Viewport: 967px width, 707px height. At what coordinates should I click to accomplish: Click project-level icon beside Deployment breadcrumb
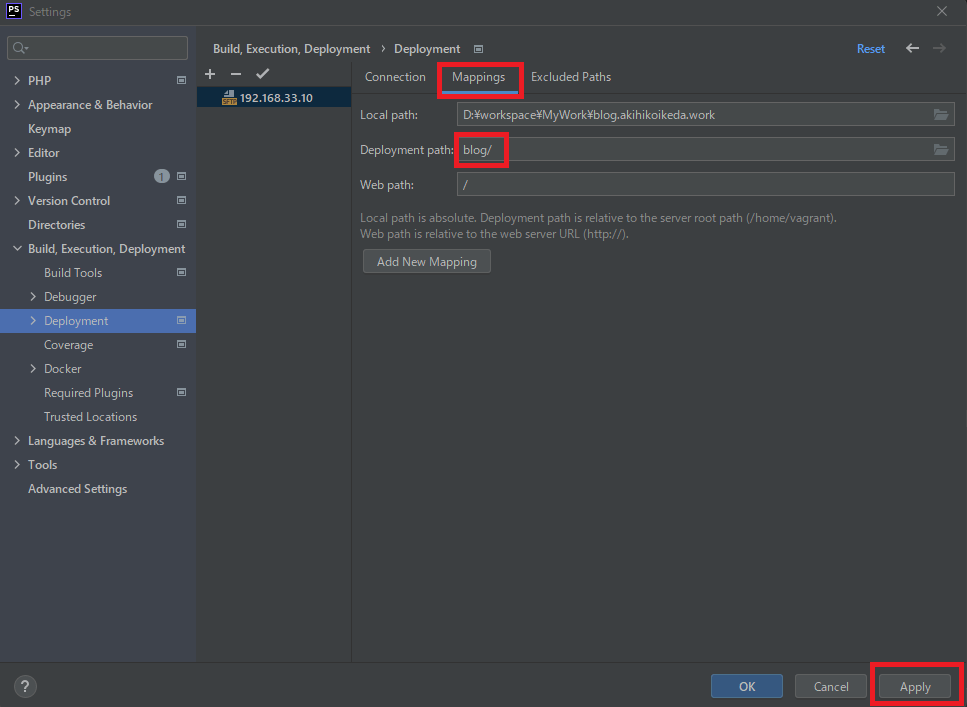pyautogui.click(x=478, y=49)
